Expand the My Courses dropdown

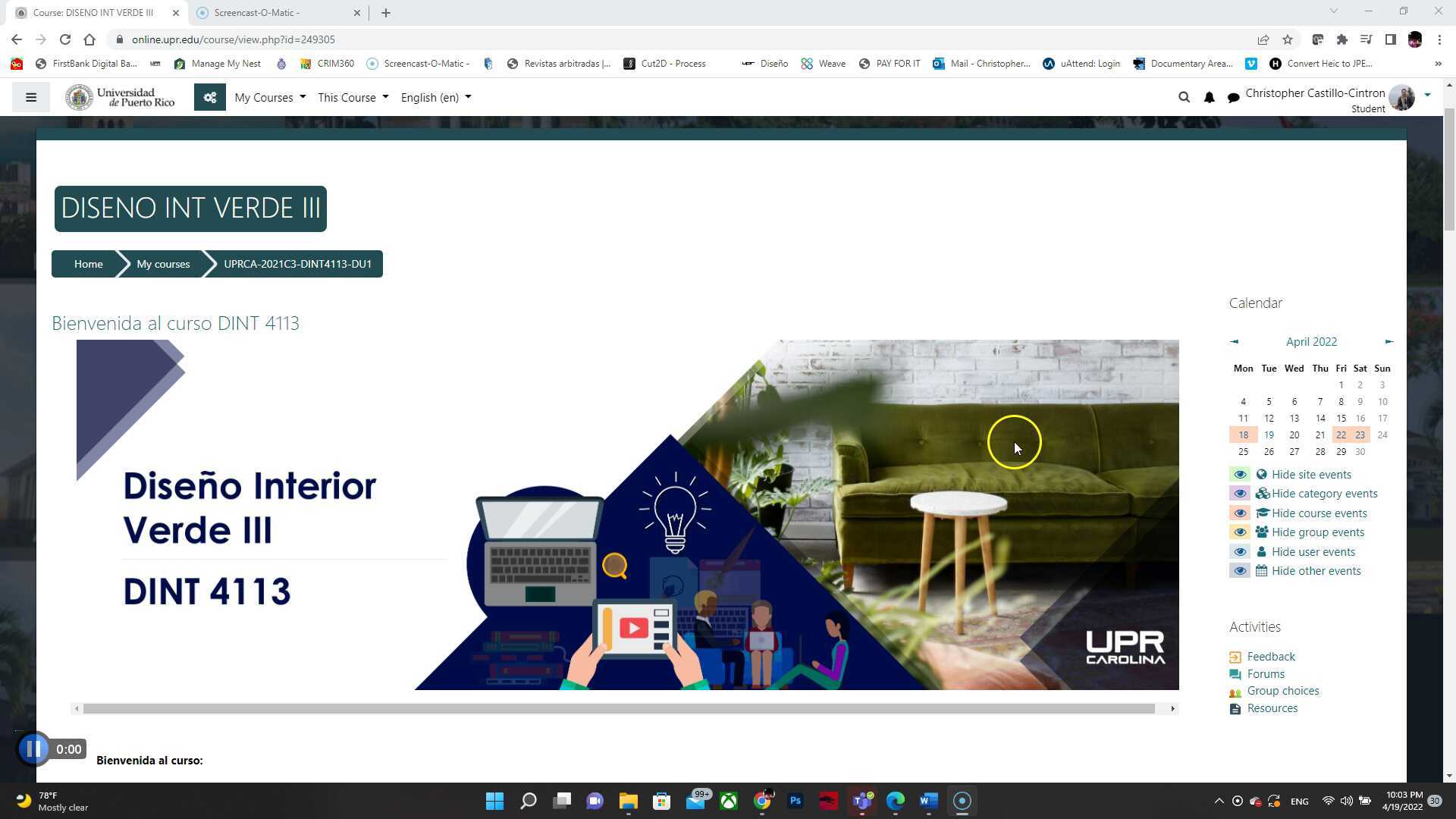270,97
